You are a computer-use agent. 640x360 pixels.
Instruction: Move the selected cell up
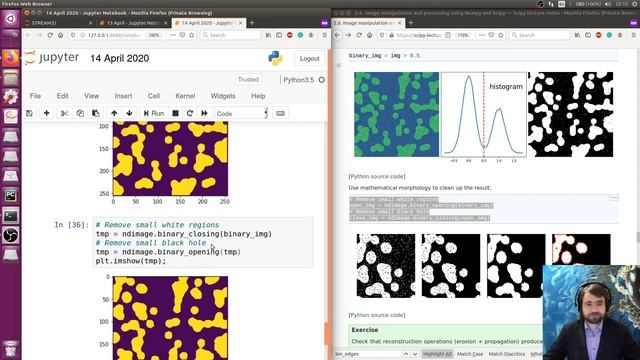[114, 113]
